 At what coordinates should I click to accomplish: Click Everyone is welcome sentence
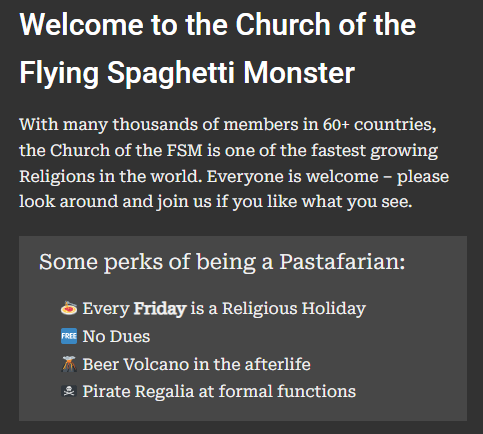pos(293,176)
